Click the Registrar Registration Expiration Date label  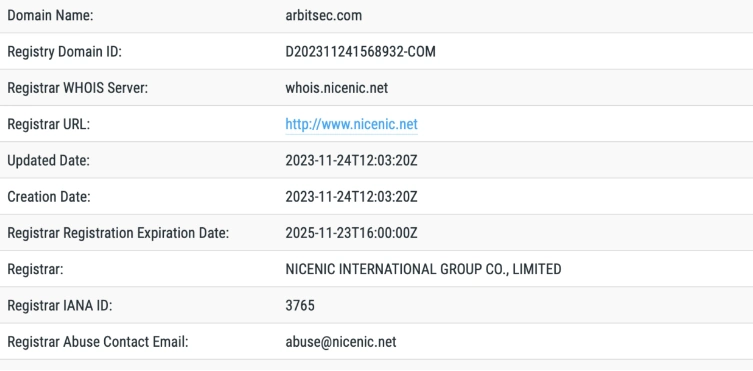coord(118,233)
